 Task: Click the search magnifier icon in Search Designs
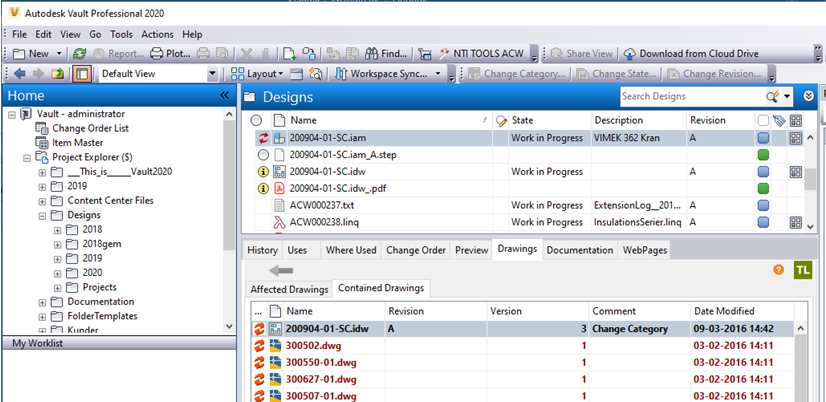click(772, 96)
